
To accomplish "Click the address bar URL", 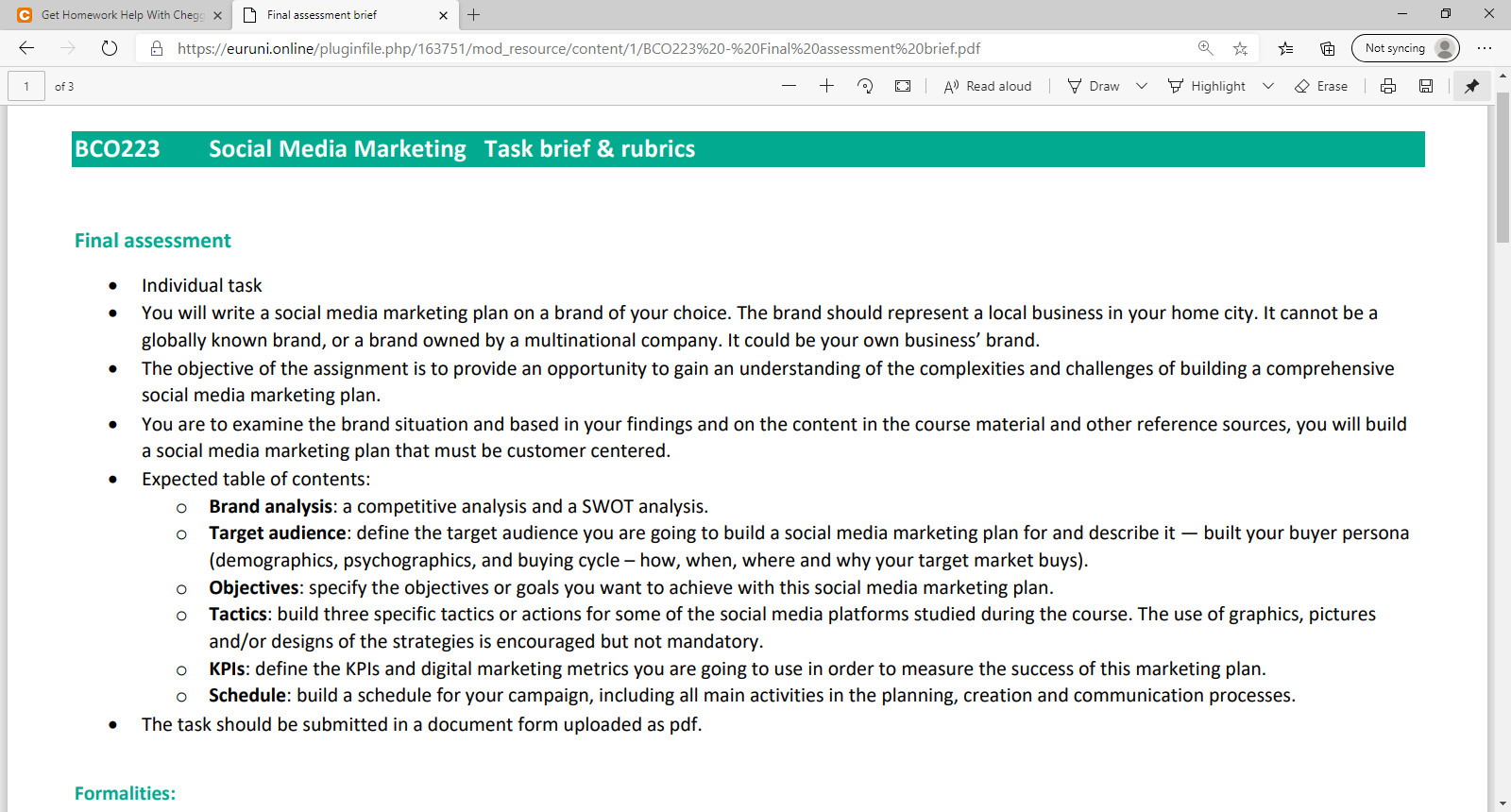I will [579, 48].
